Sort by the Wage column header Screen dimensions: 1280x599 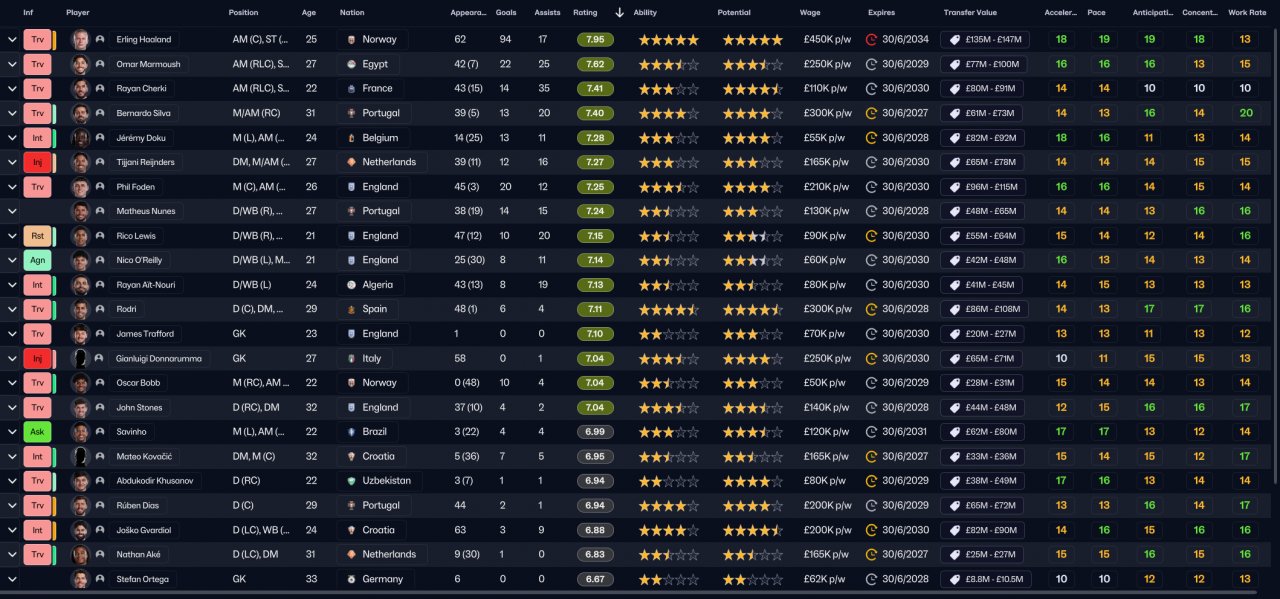coord(810,13)
